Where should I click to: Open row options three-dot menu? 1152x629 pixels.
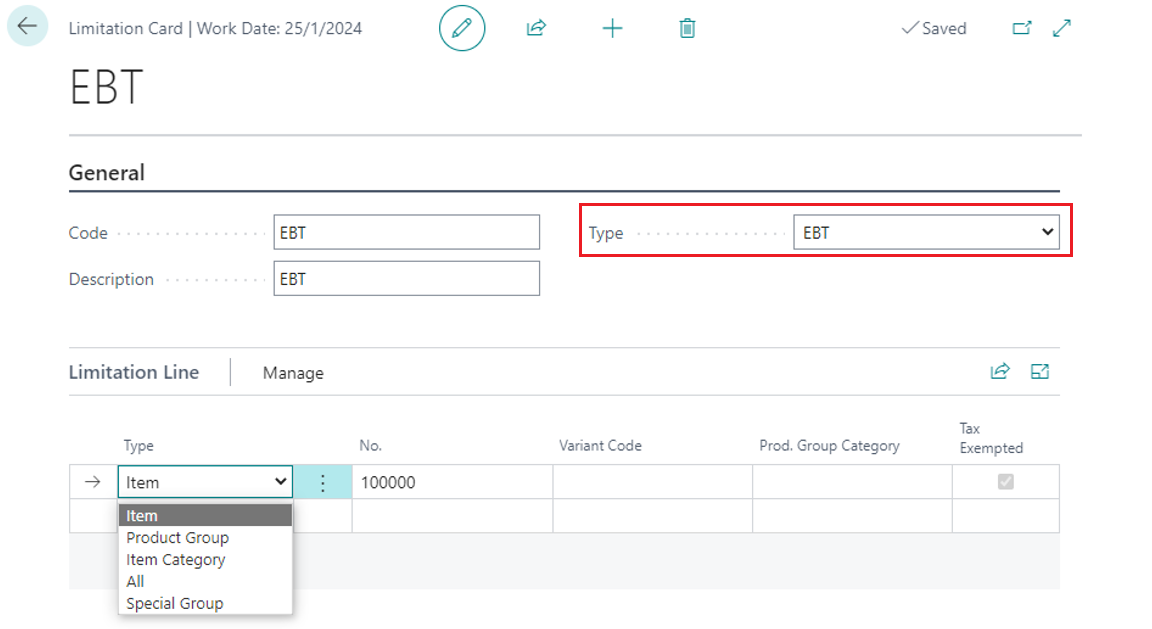322,483
